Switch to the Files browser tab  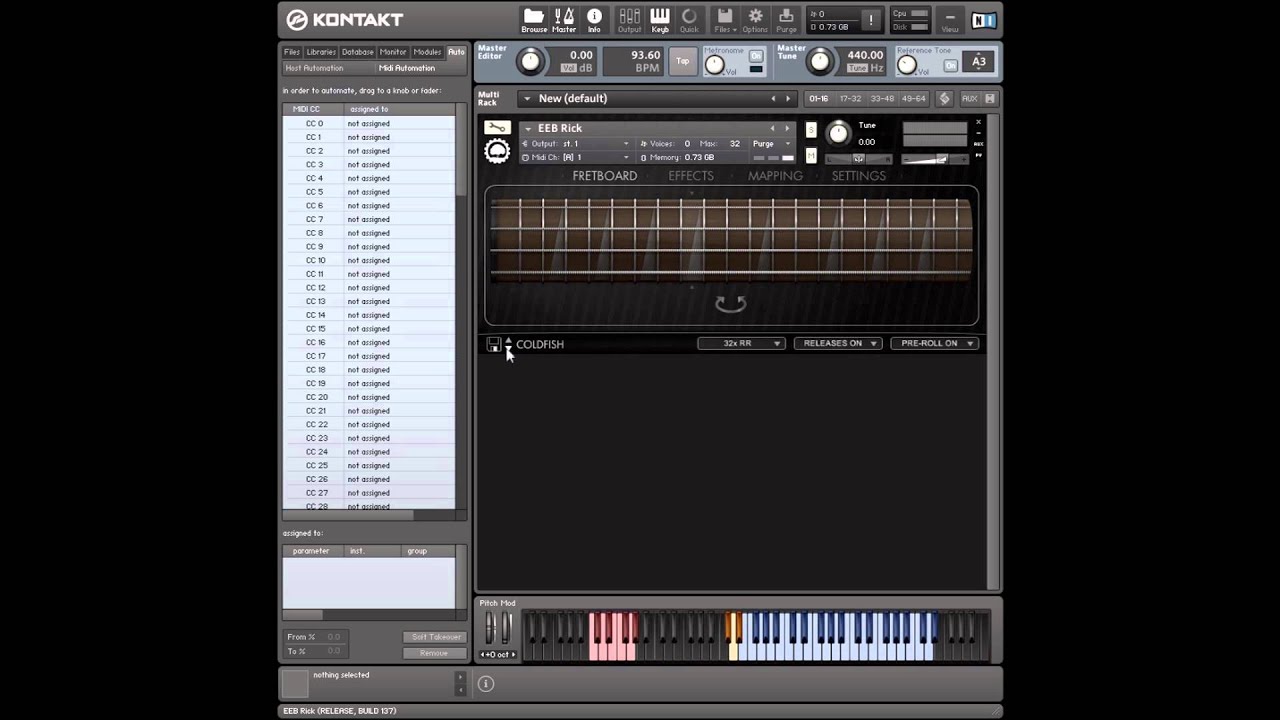click(292, 52)
